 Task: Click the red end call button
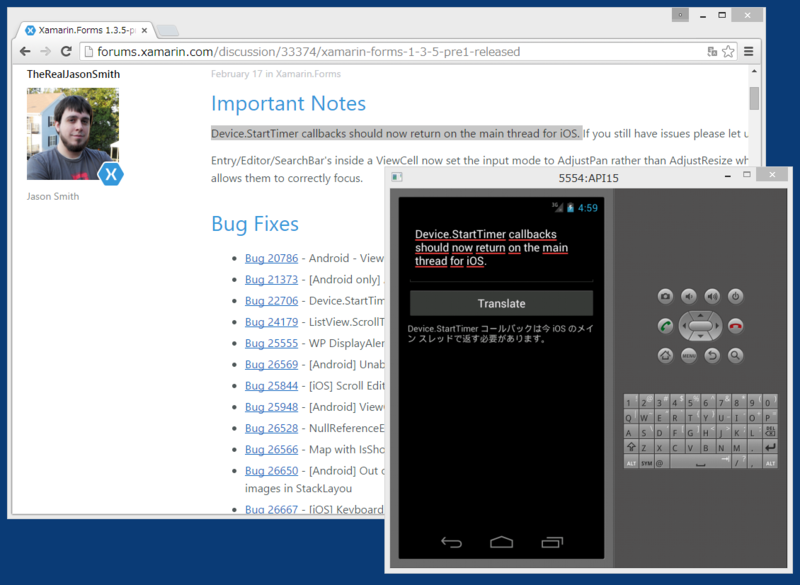tap(735, 326)
